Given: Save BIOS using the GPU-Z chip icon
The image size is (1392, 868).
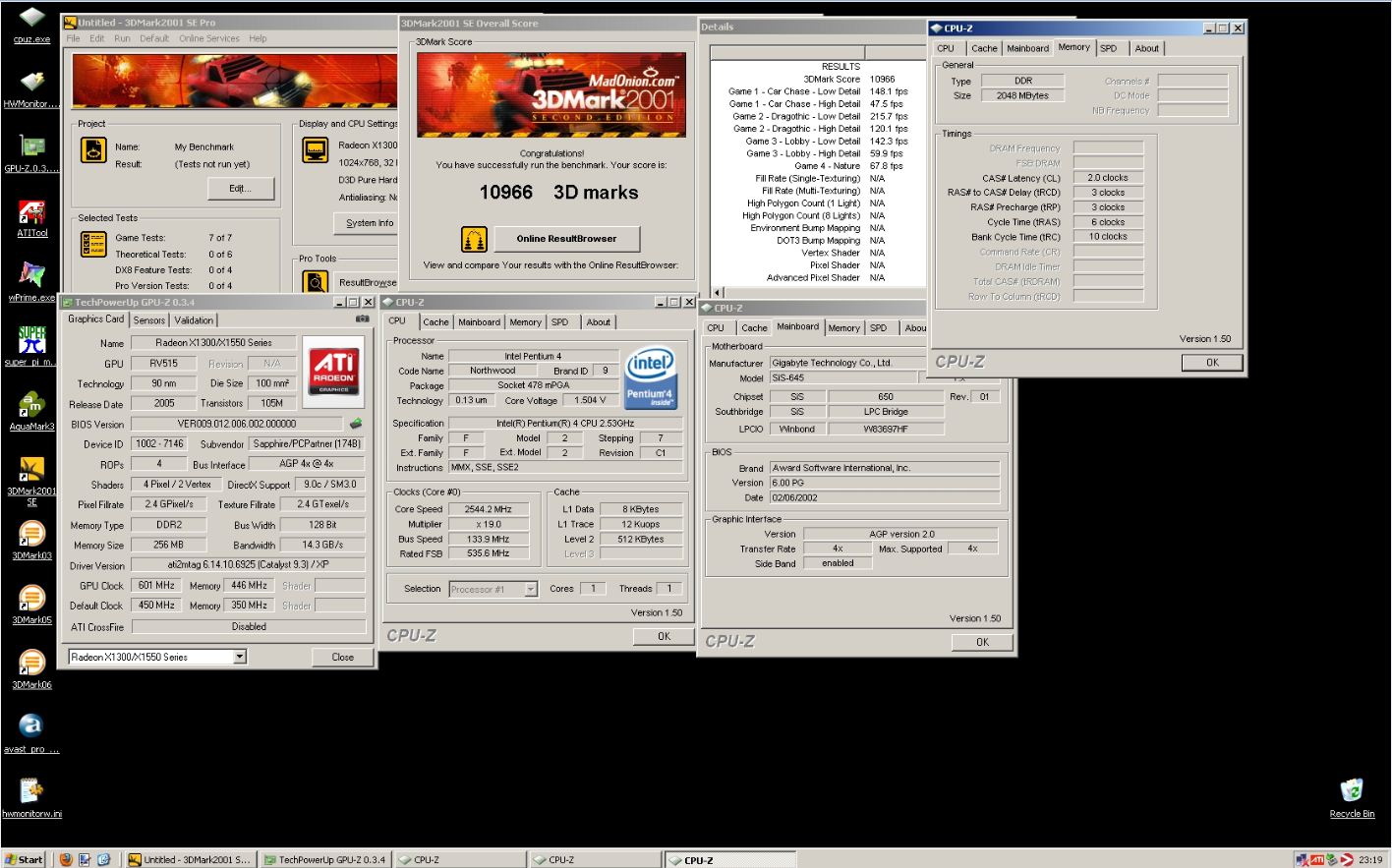Looking at the screenshot, I should point(356,424).
